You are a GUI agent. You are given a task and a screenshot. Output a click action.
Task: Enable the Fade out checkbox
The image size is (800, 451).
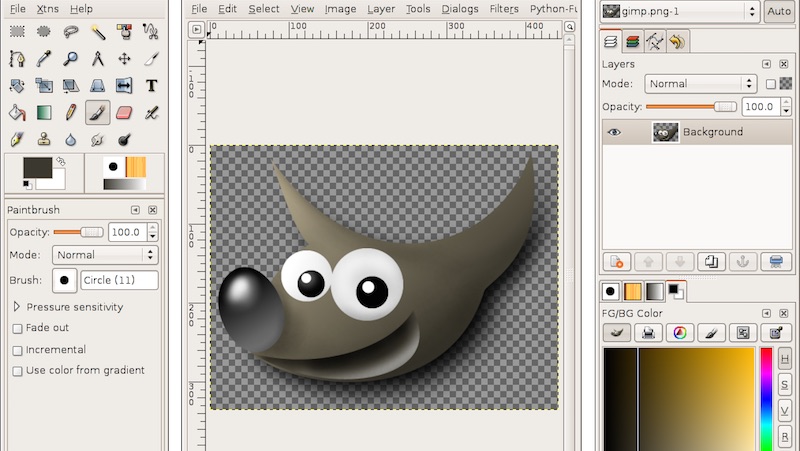pos(17,329)
